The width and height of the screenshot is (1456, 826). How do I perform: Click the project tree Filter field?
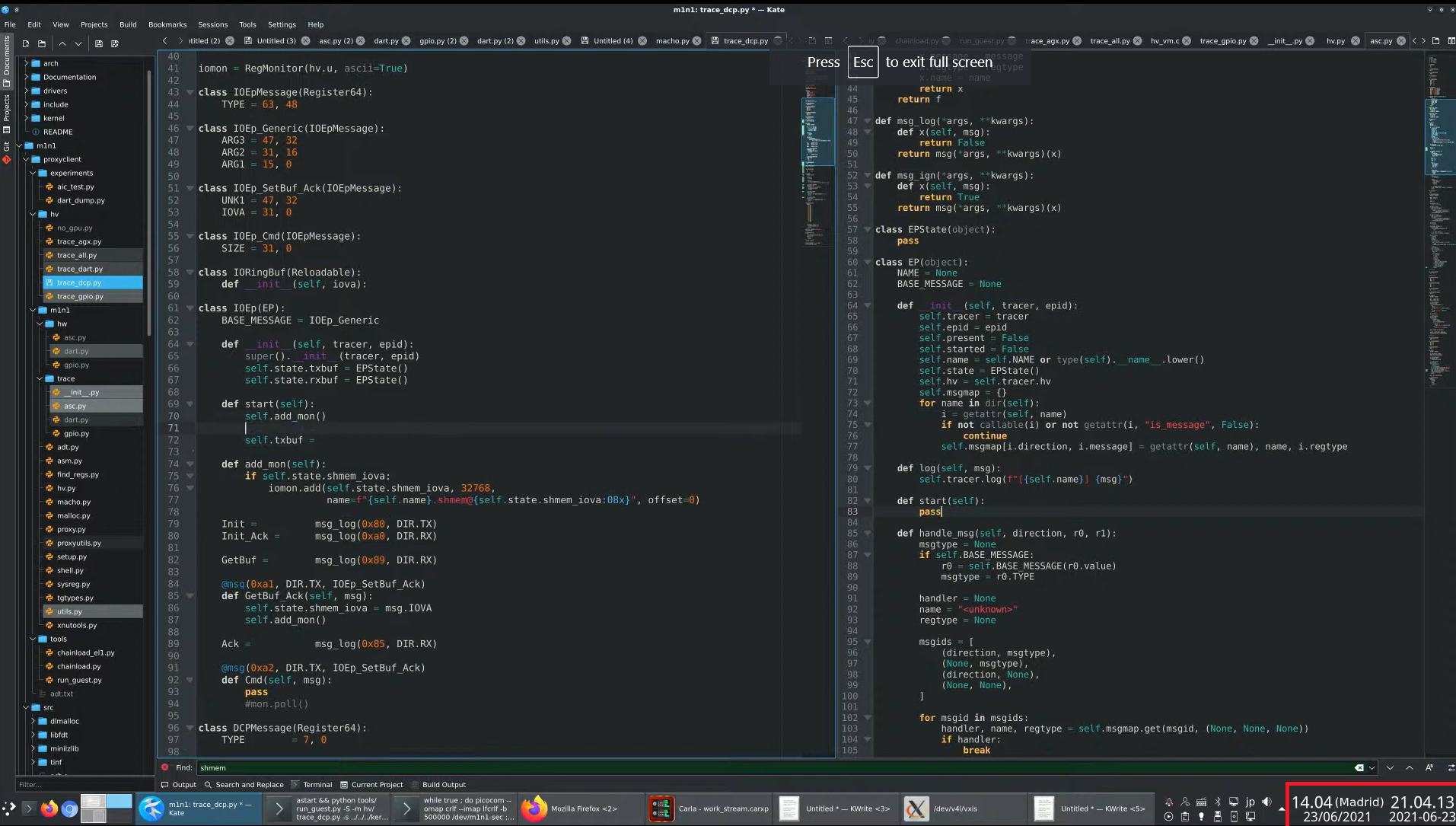click(x=84, y=785)
